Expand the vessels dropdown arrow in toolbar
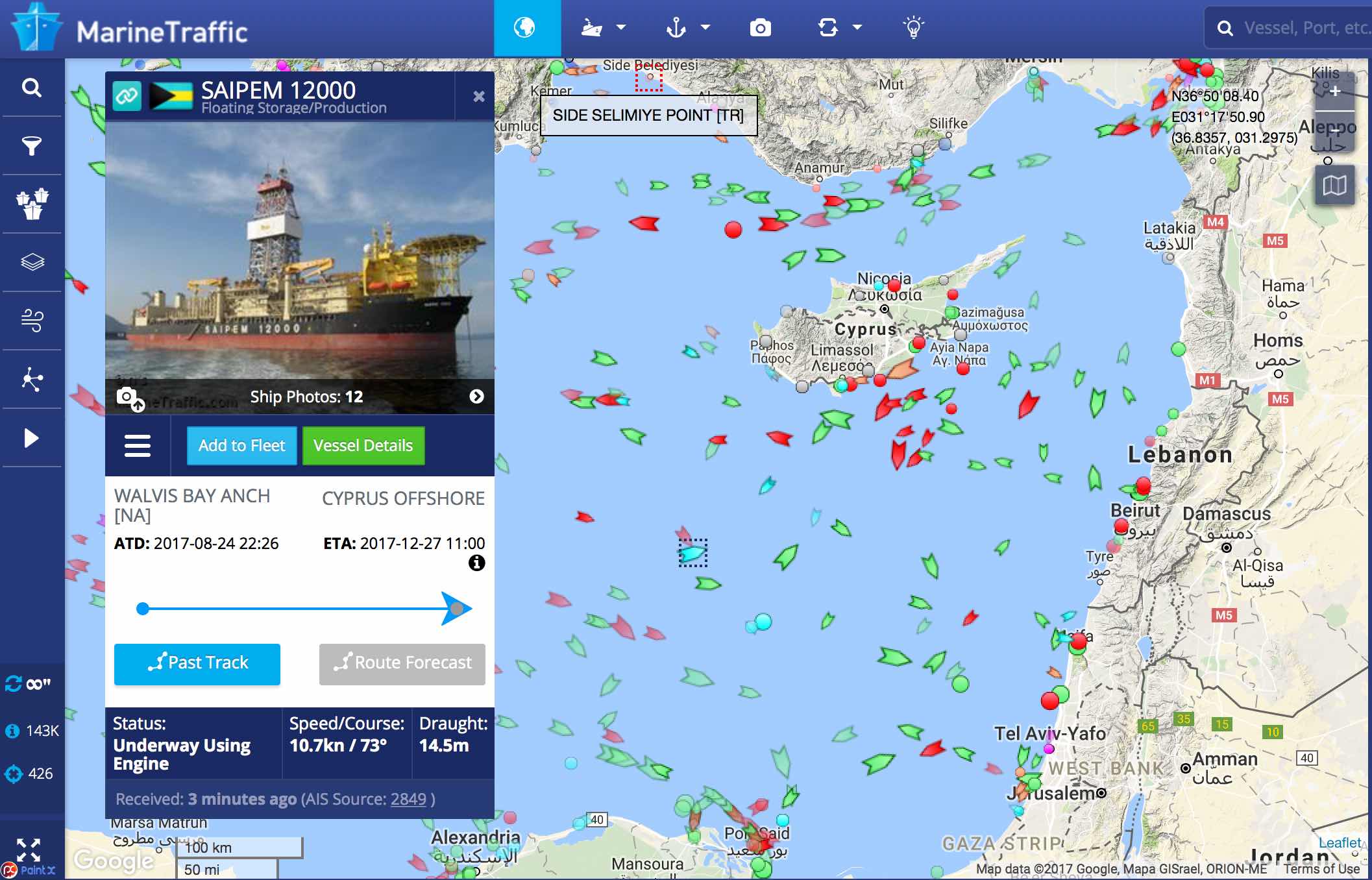Viewport: 1372px width, 880px height. point(621,28)
